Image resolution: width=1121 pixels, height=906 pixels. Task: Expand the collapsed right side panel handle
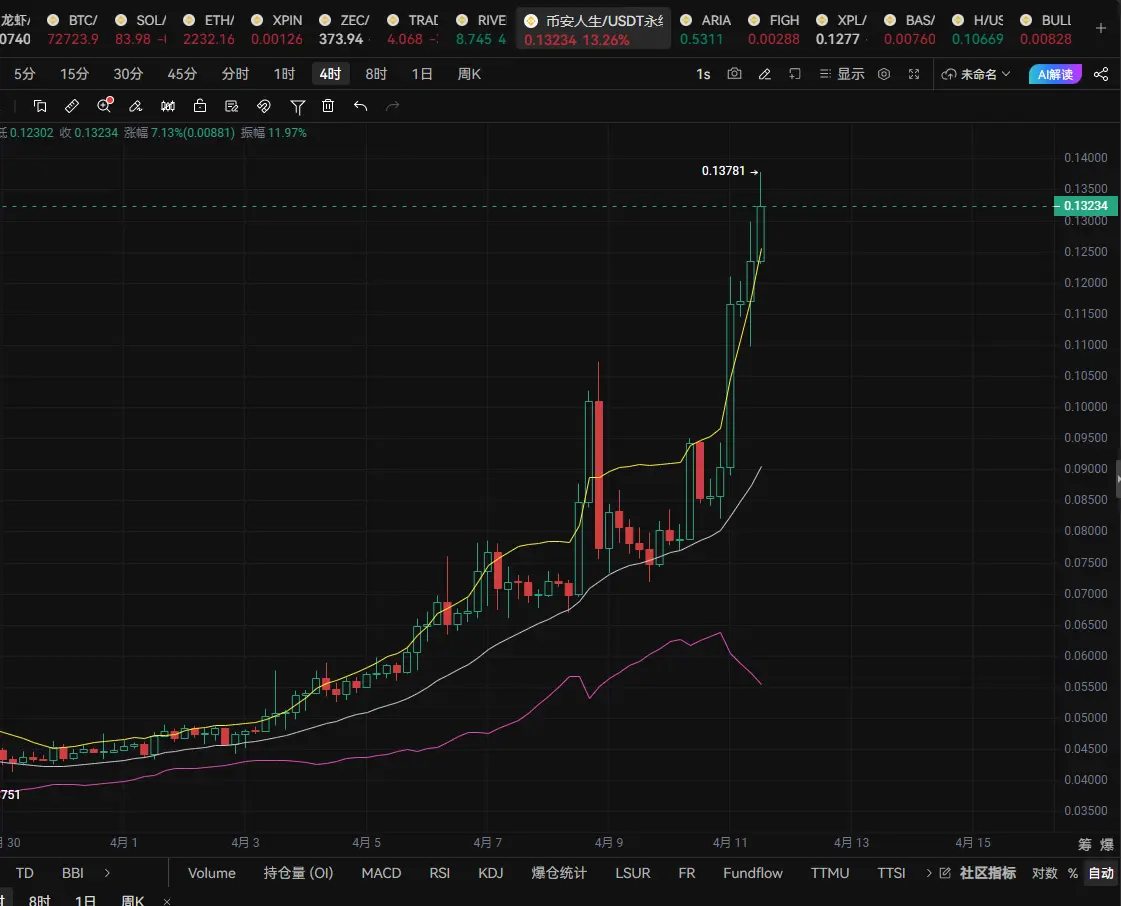pyautogui.click(x=1118, y=478)
